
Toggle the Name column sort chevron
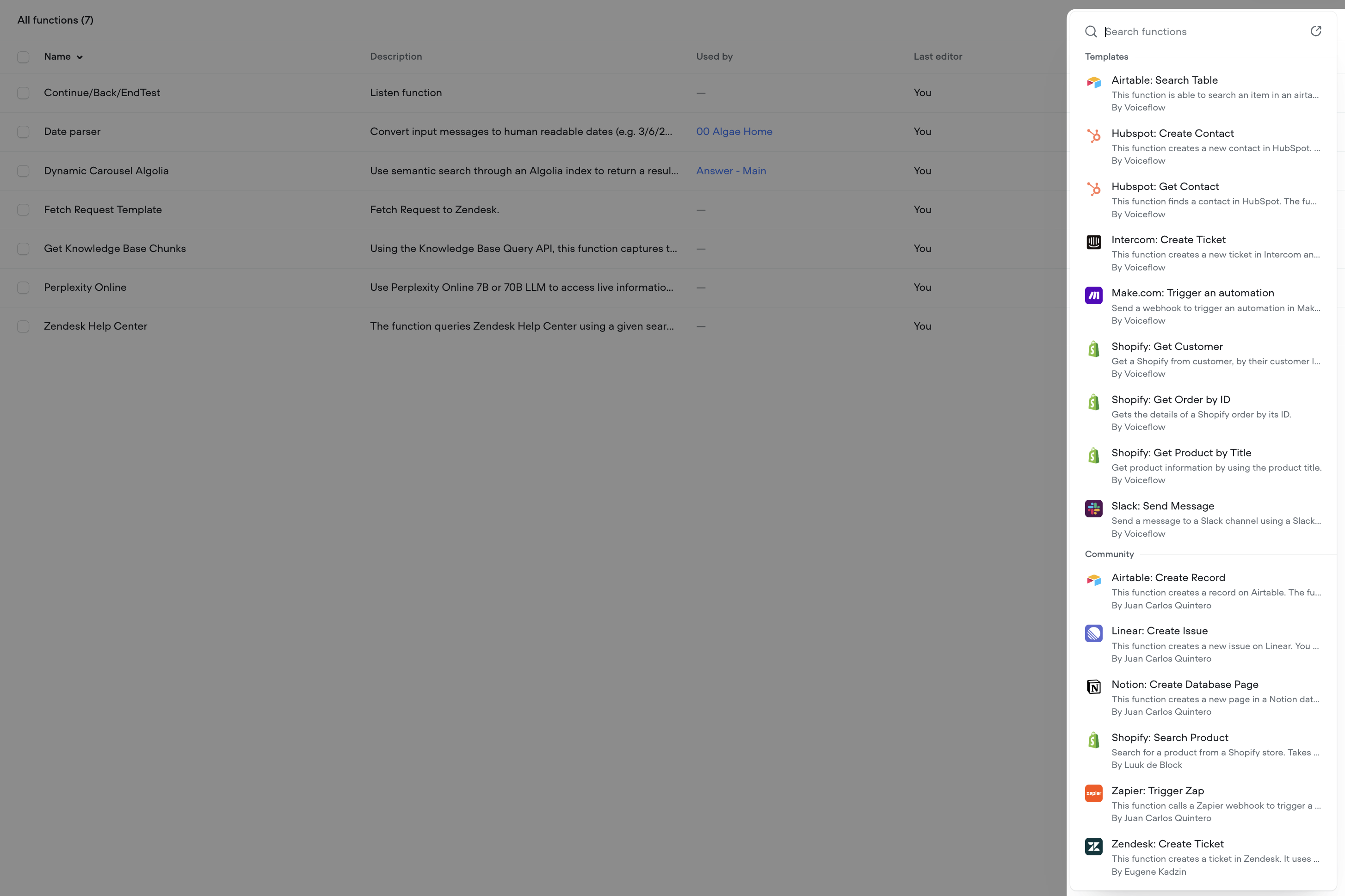[80, 56]
